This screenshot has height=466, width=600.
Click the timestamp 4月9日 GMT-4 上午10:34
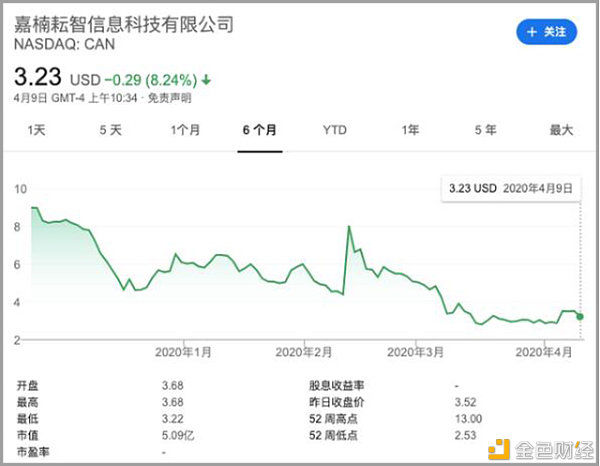pos(75,98)
